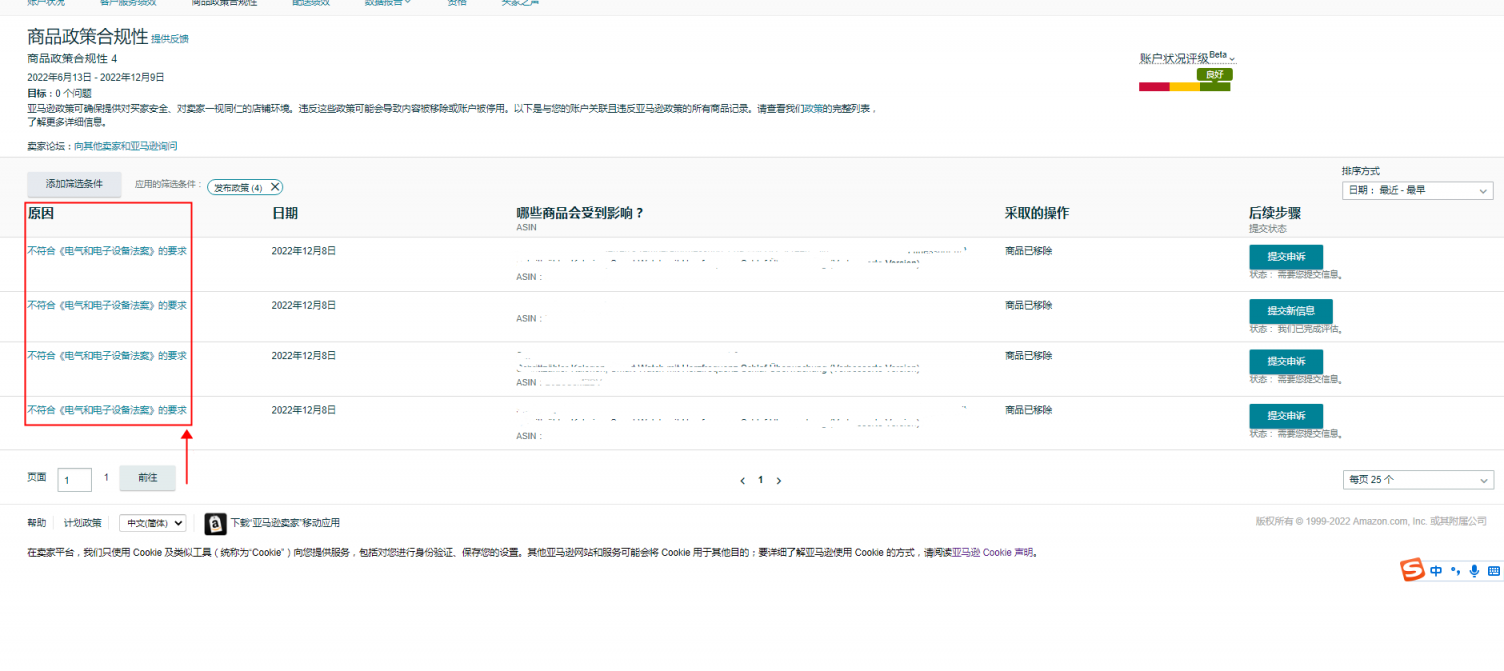Click the Amazon Seller app icon
Screen dimensions: 1504x671
coord(215,524)
